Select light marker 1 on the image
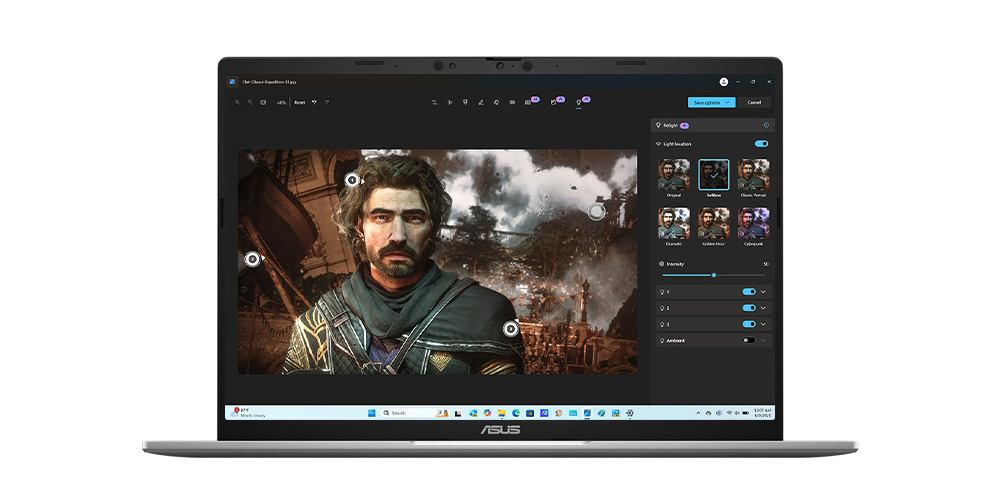 point(352,180)
